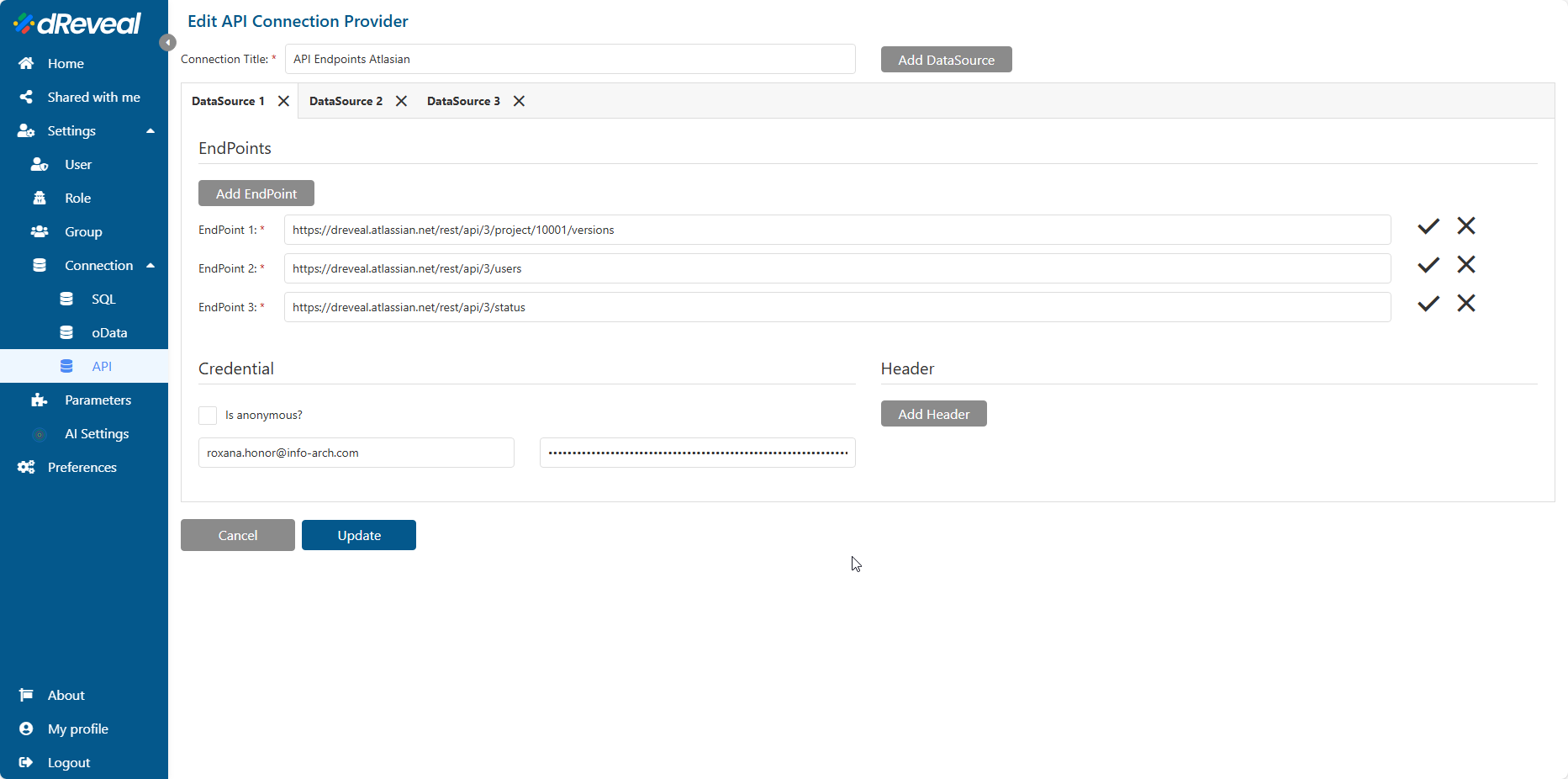This screenshot has height=779, width=1568.
Task: Focus the Connection Title input field
Action: (570, 59)
